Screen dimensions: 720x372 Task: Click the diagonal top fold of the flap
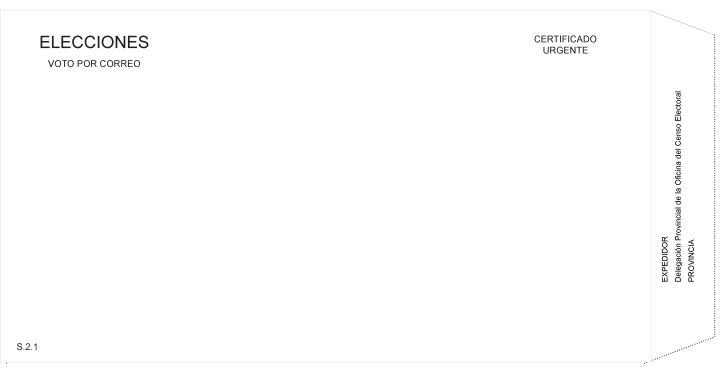[x=683, y=23]
